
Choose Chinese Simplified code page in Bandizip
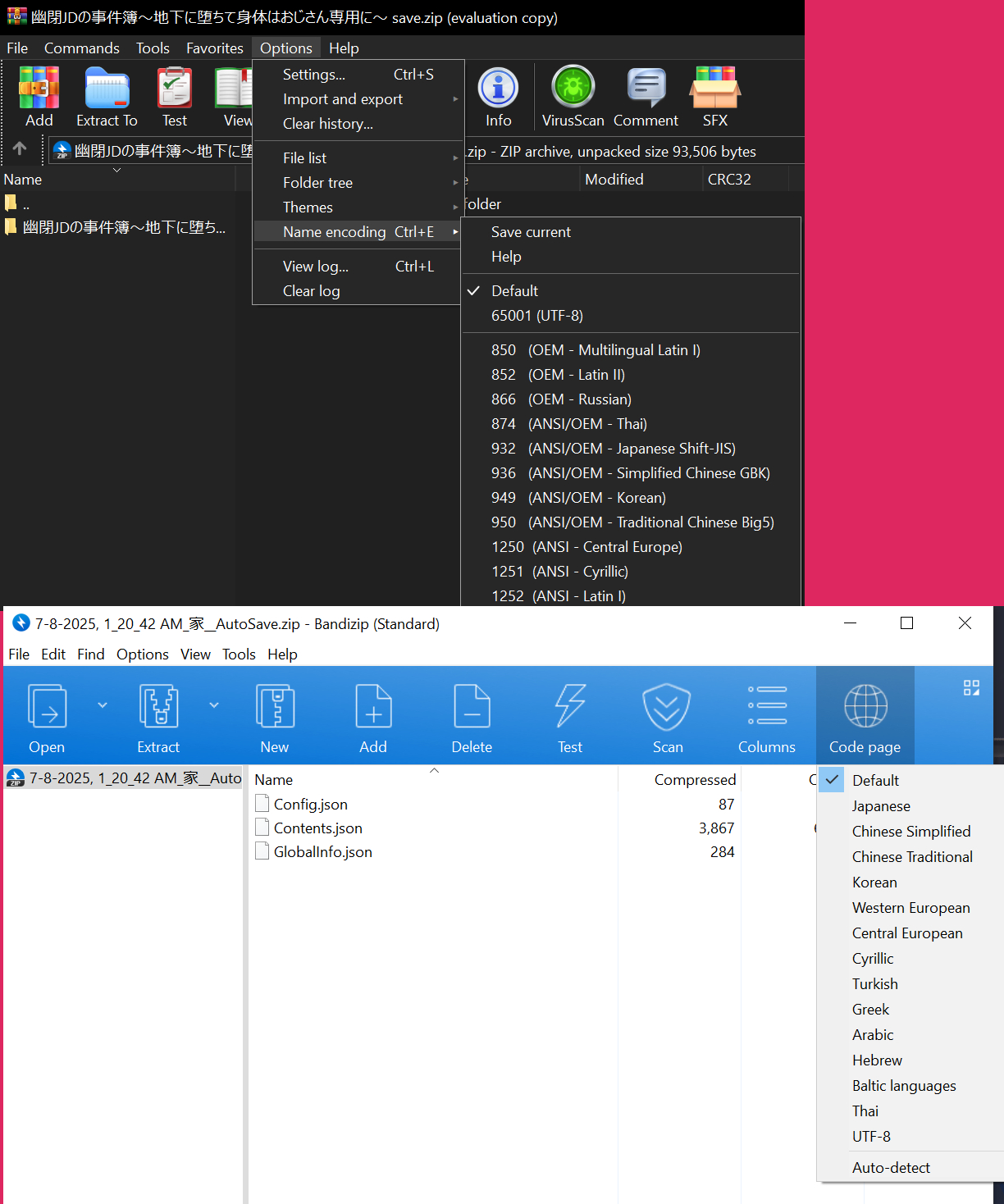coord(910,832)
